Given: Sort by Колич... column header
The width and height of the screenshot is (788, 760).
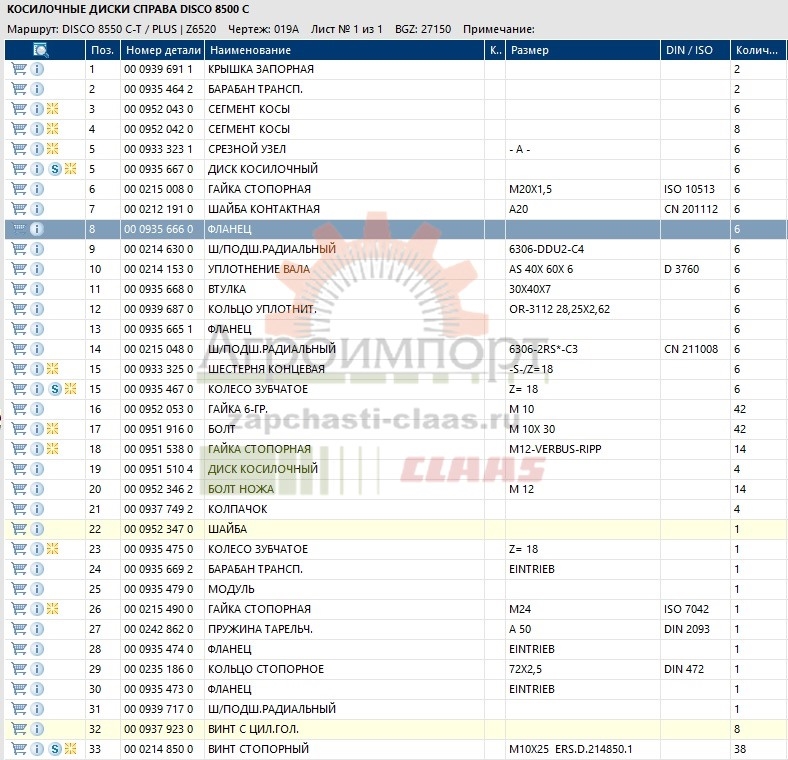Looking at the screenshot, I should click(x=758, y=50).
